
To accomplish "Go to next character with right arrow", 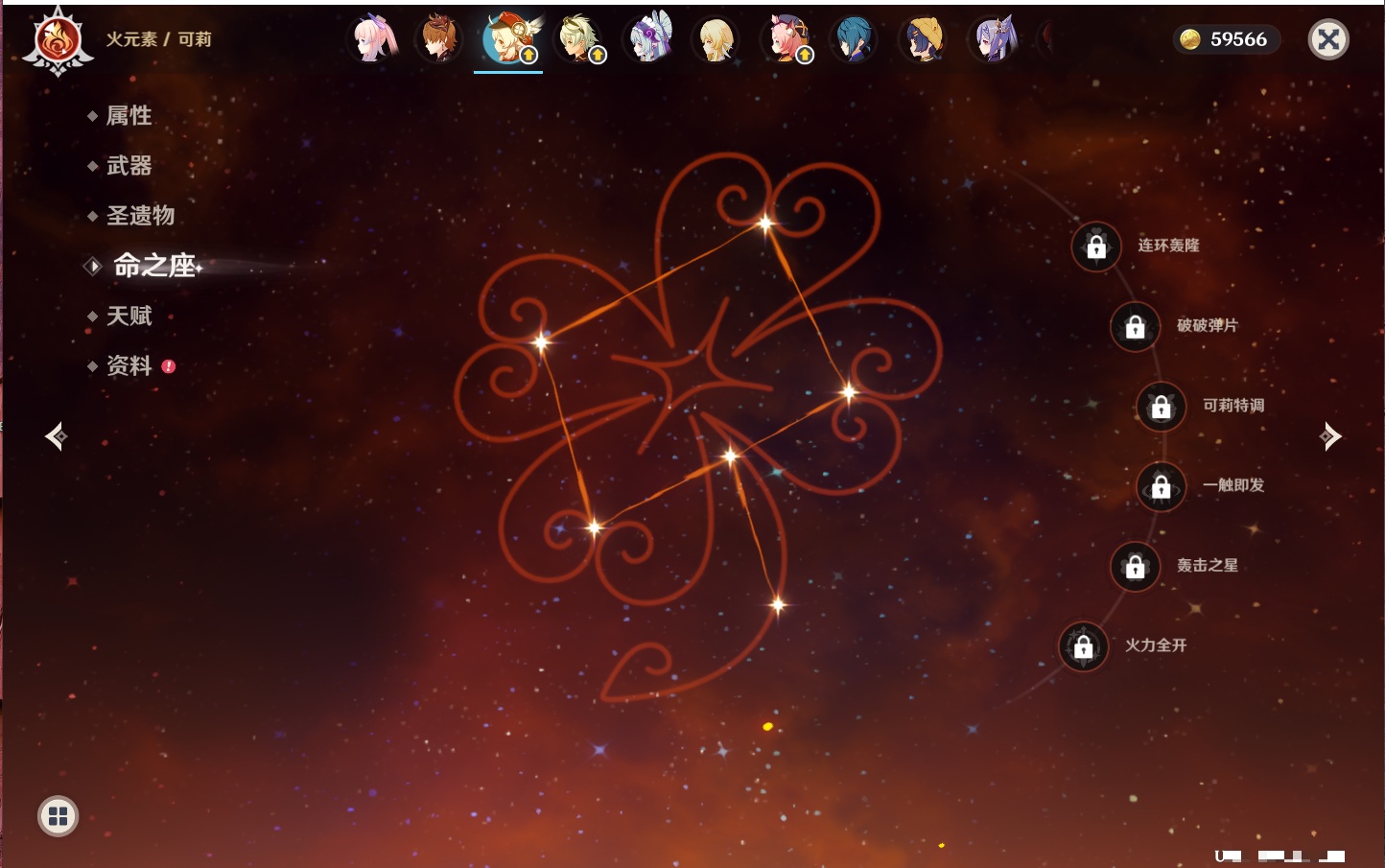I will pyautogui.click(x=1330, y=436).
